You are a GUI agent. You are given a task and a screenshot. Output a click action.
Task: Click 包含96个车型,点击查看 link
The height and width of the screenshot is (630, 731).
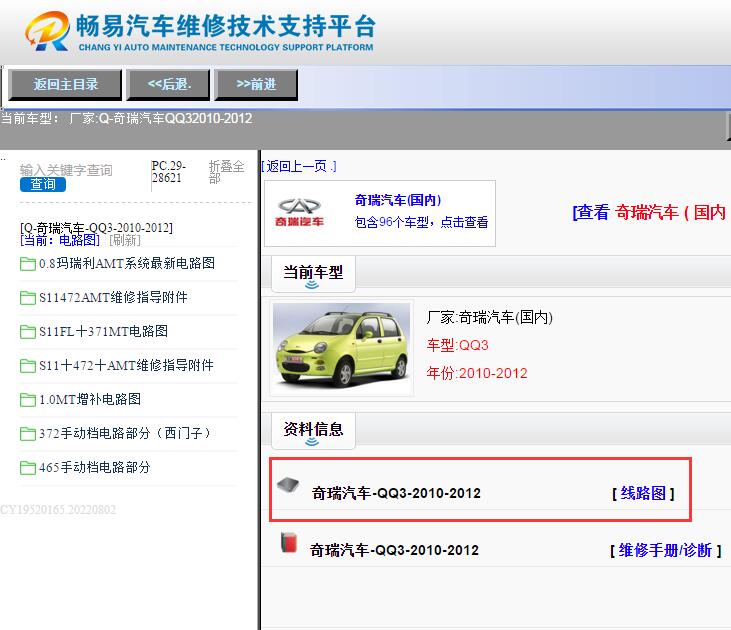click(x=421, y=222)
